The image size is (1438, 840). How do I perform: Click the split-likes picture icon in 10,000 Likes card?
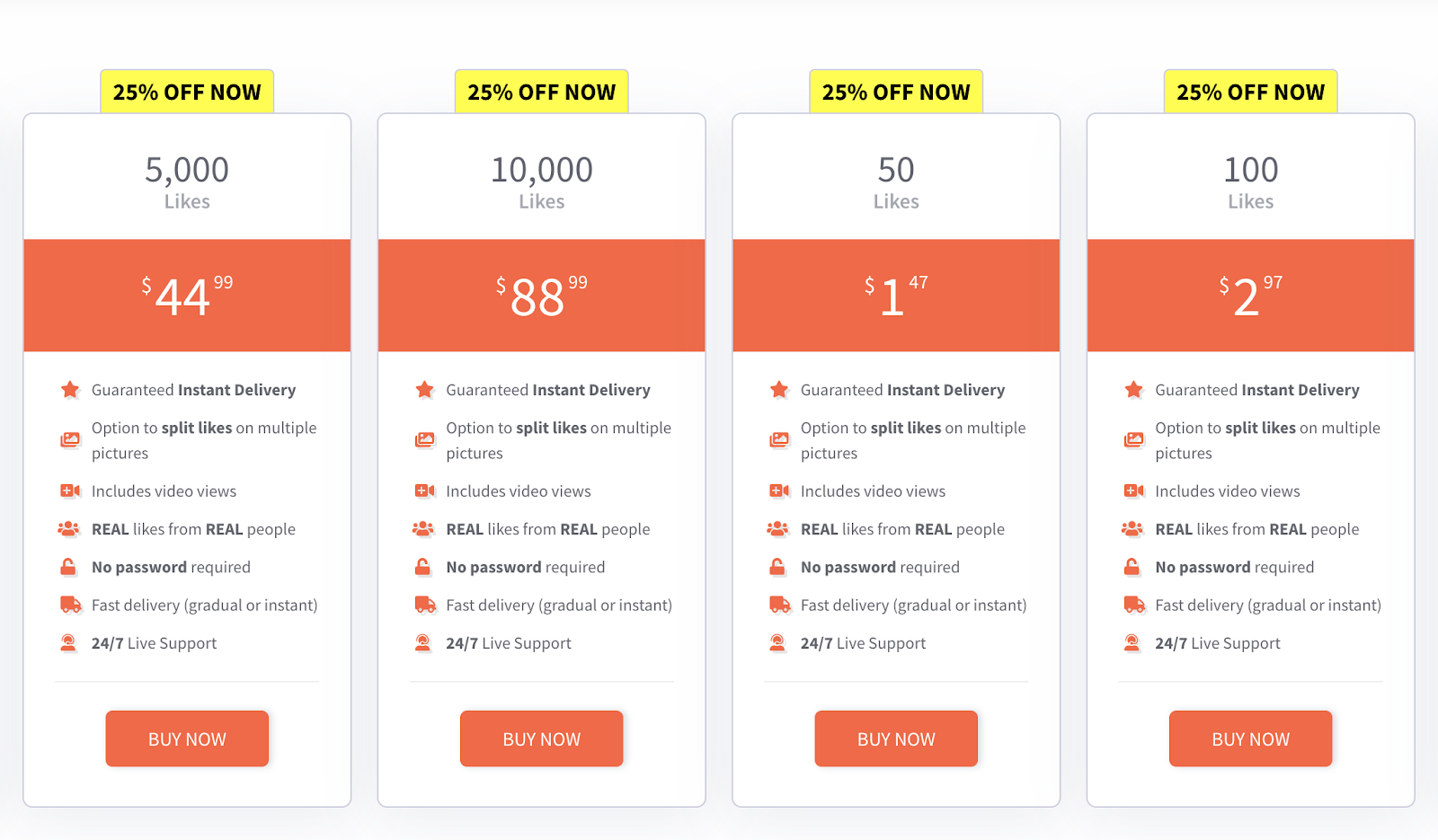pos(424,440)
